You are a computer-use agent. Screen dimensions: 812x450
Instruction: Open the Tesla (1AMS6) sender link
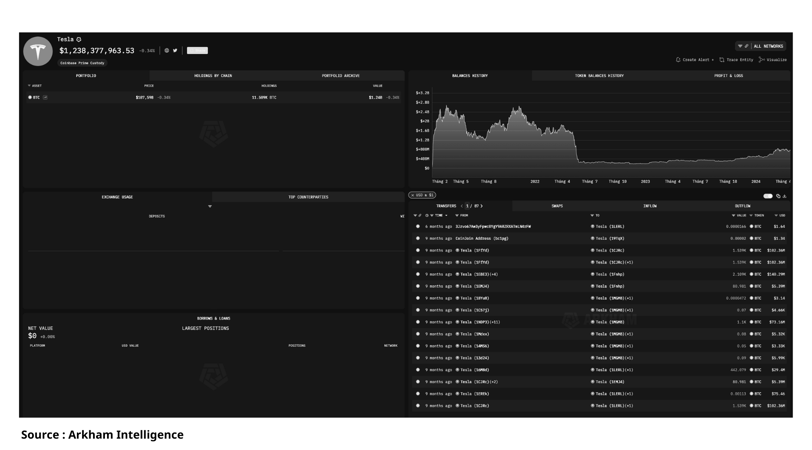[x=472, y=346]
